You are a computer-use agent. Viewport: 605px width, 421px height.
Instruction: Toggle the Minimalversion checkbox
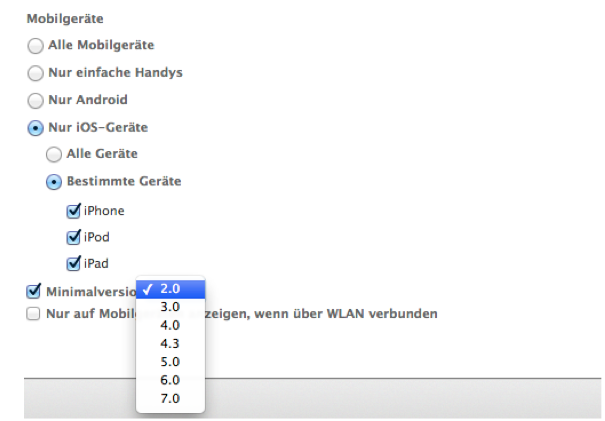(34, 291)
